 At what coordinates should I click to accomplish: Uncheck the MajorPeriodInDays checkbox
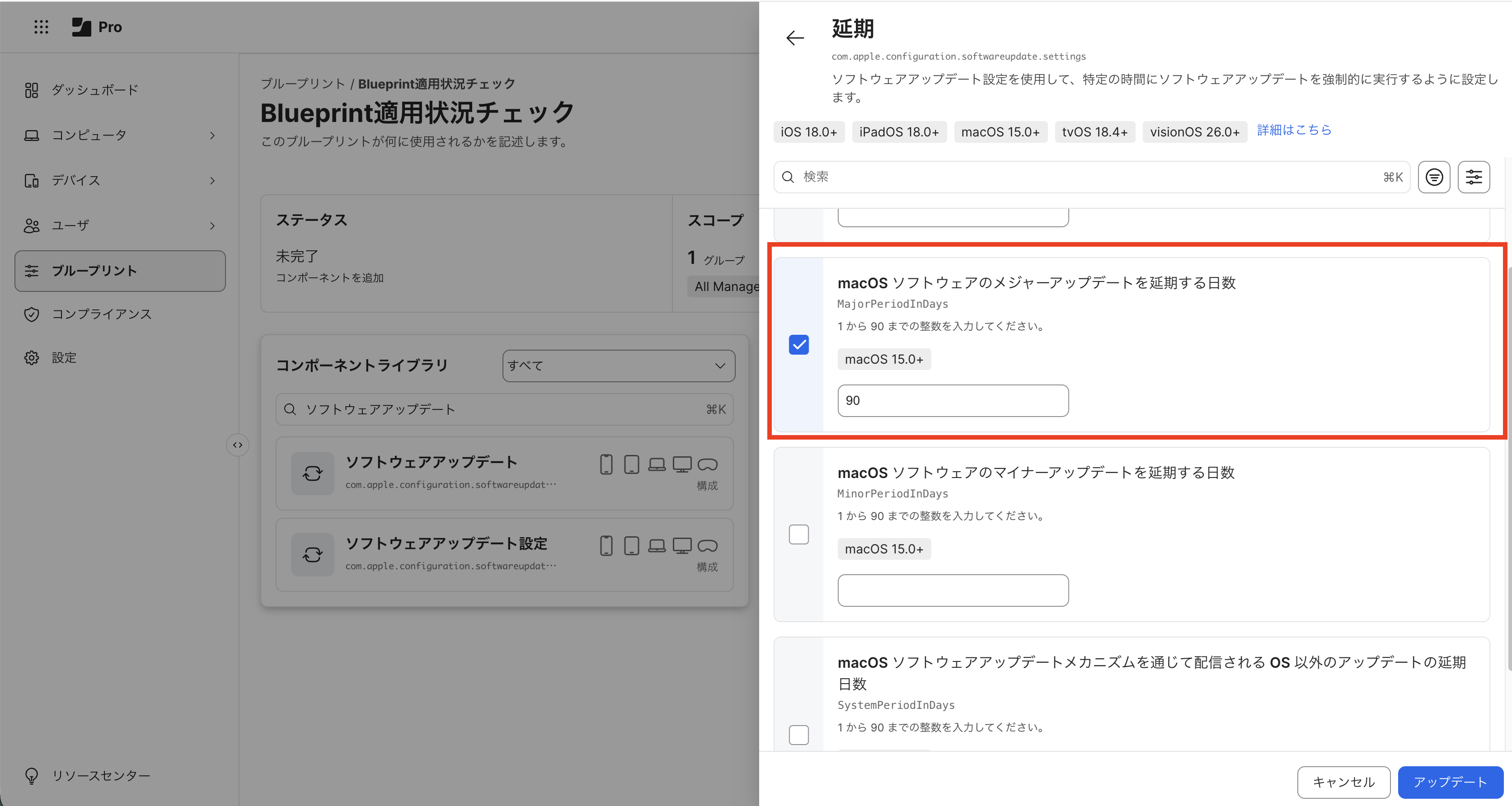tap(799, 345)
